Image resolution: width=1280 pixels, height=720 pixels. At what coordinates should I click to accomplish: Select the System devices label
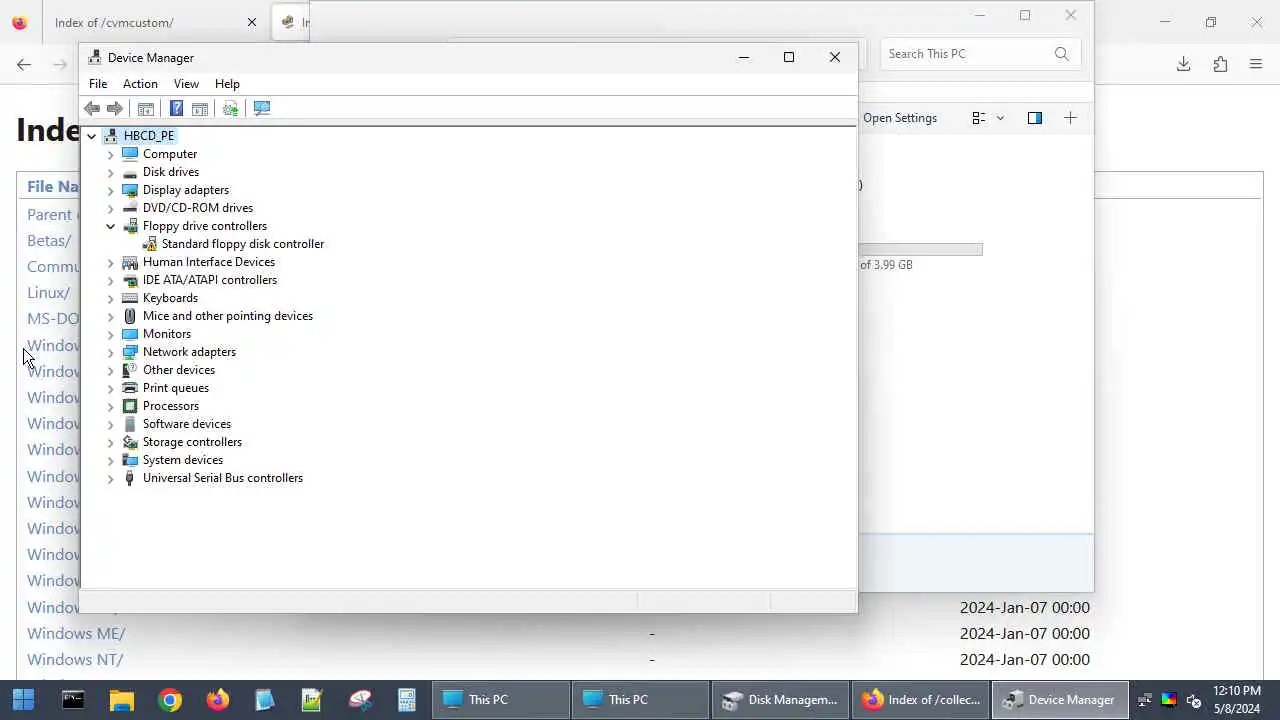[183, 460]
